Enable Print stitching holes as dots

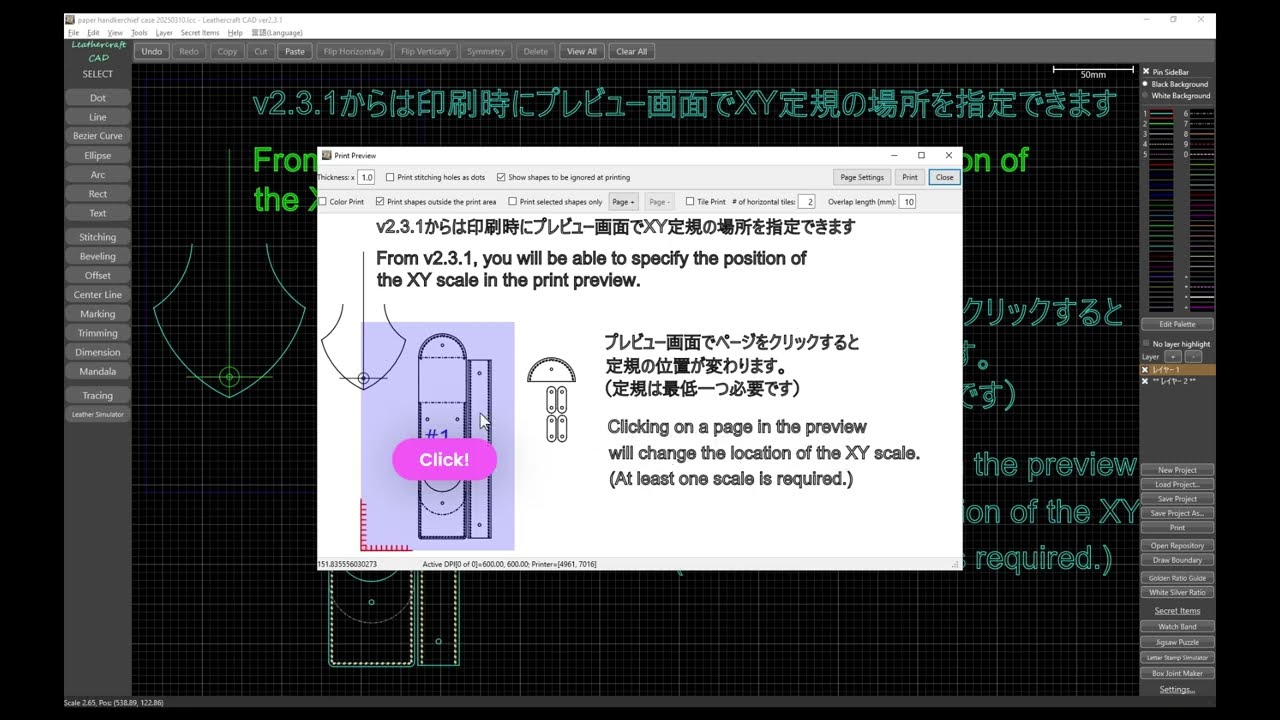coord(388,177)
